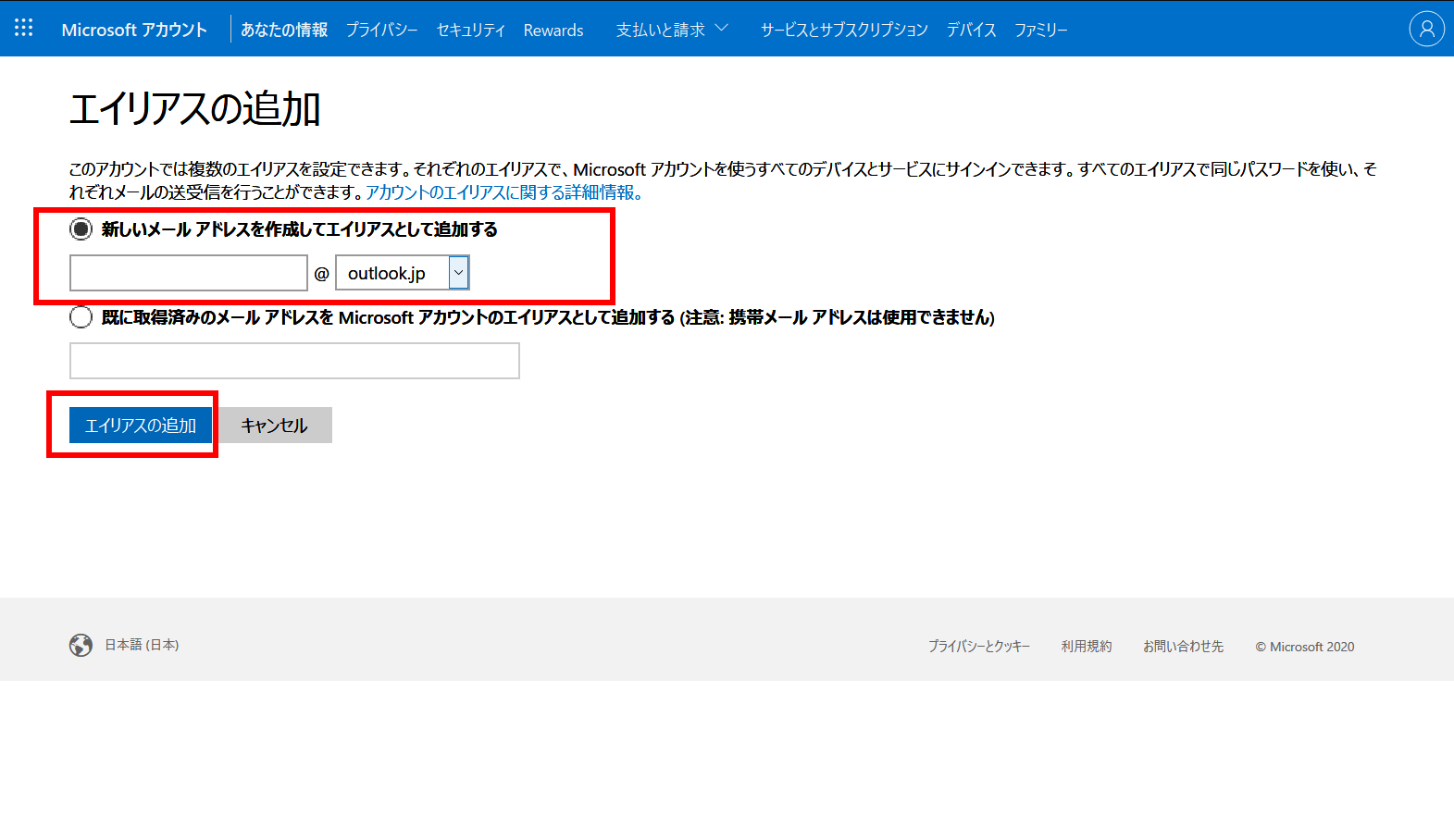This screenshot has height=840, width=1454.
Task: Open the app launcher grid icon
Action: pyautogui.click(x=24, y=29)
